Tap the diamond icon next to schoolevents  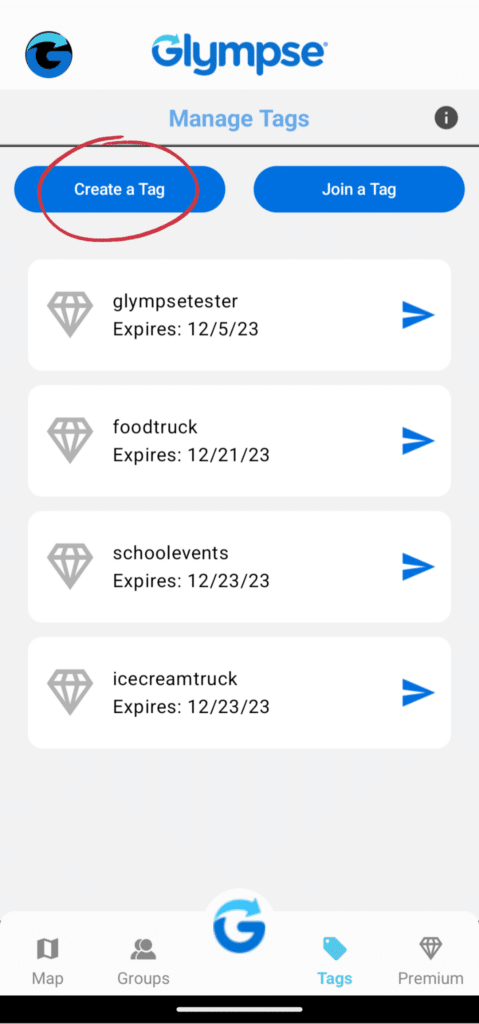(71, 566)
